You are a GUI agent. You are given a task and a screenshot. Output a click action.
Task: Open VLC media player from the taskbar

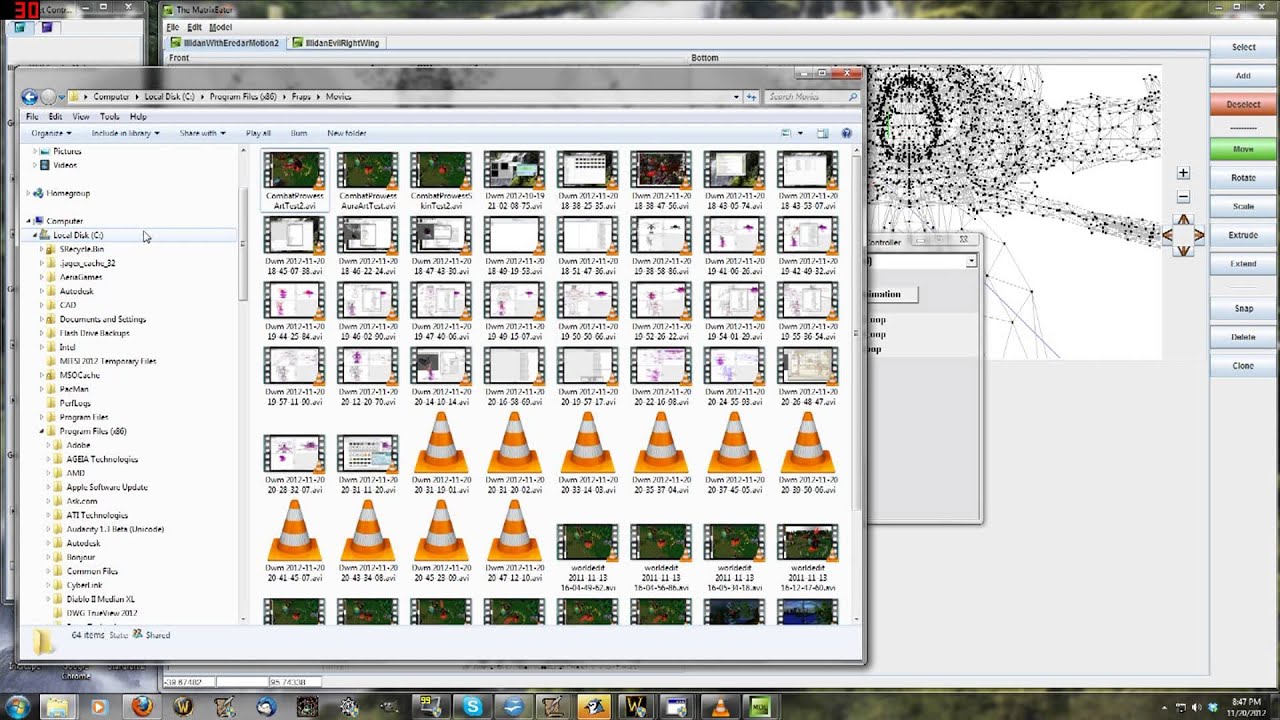tap(718, 707)
